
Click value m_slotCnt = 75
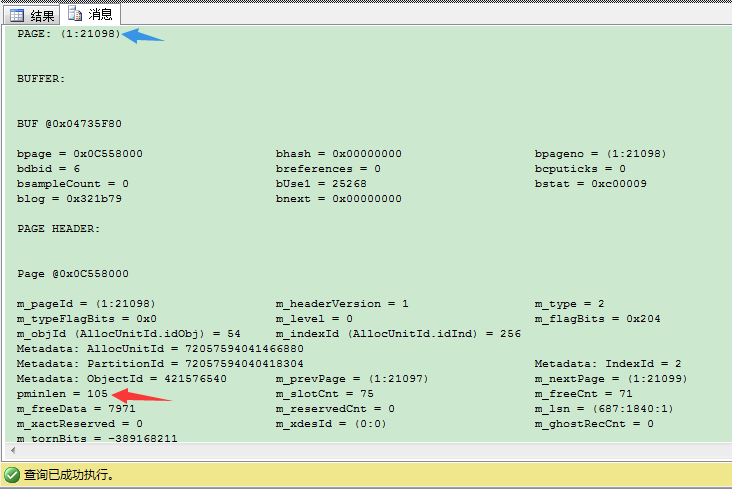tap(324, 393)
